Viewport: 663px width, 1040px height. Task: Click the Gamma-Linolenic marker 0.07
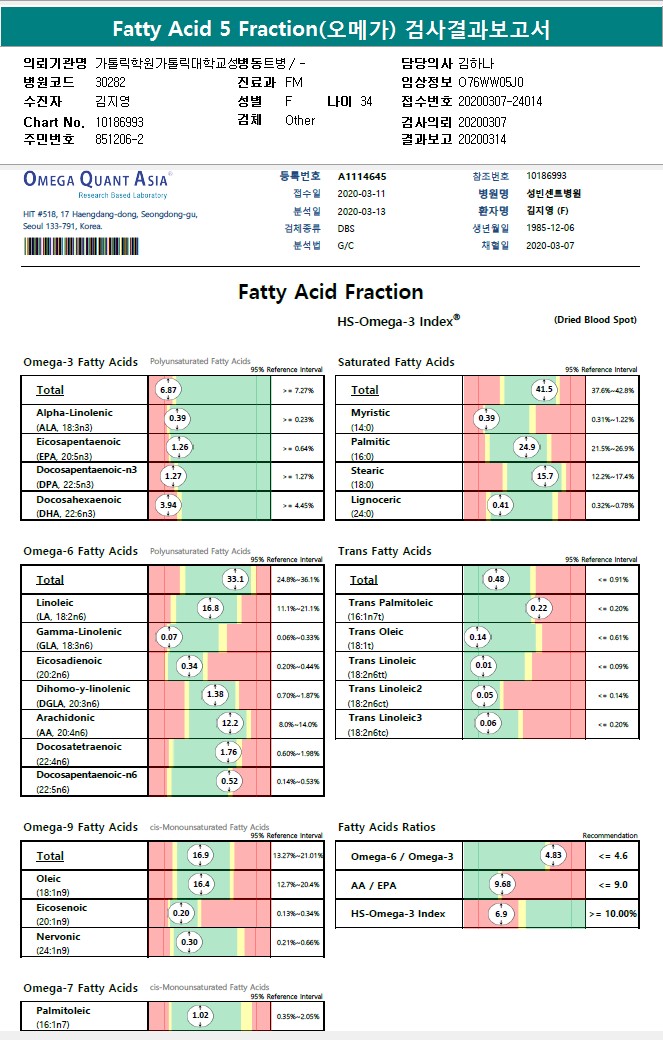[169, 637]
